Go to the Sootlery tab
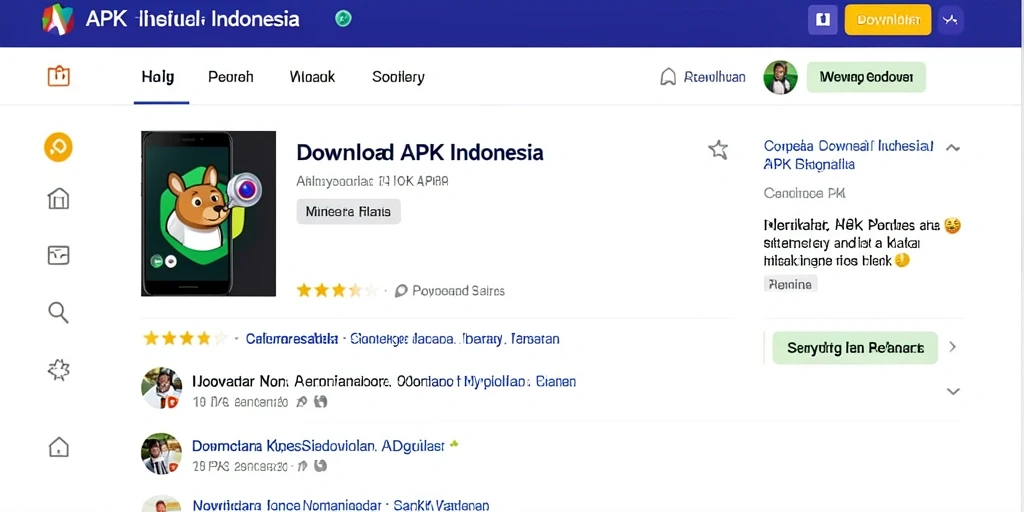The height and width of the screenshot is (512, 1024). tap(398, 77)
